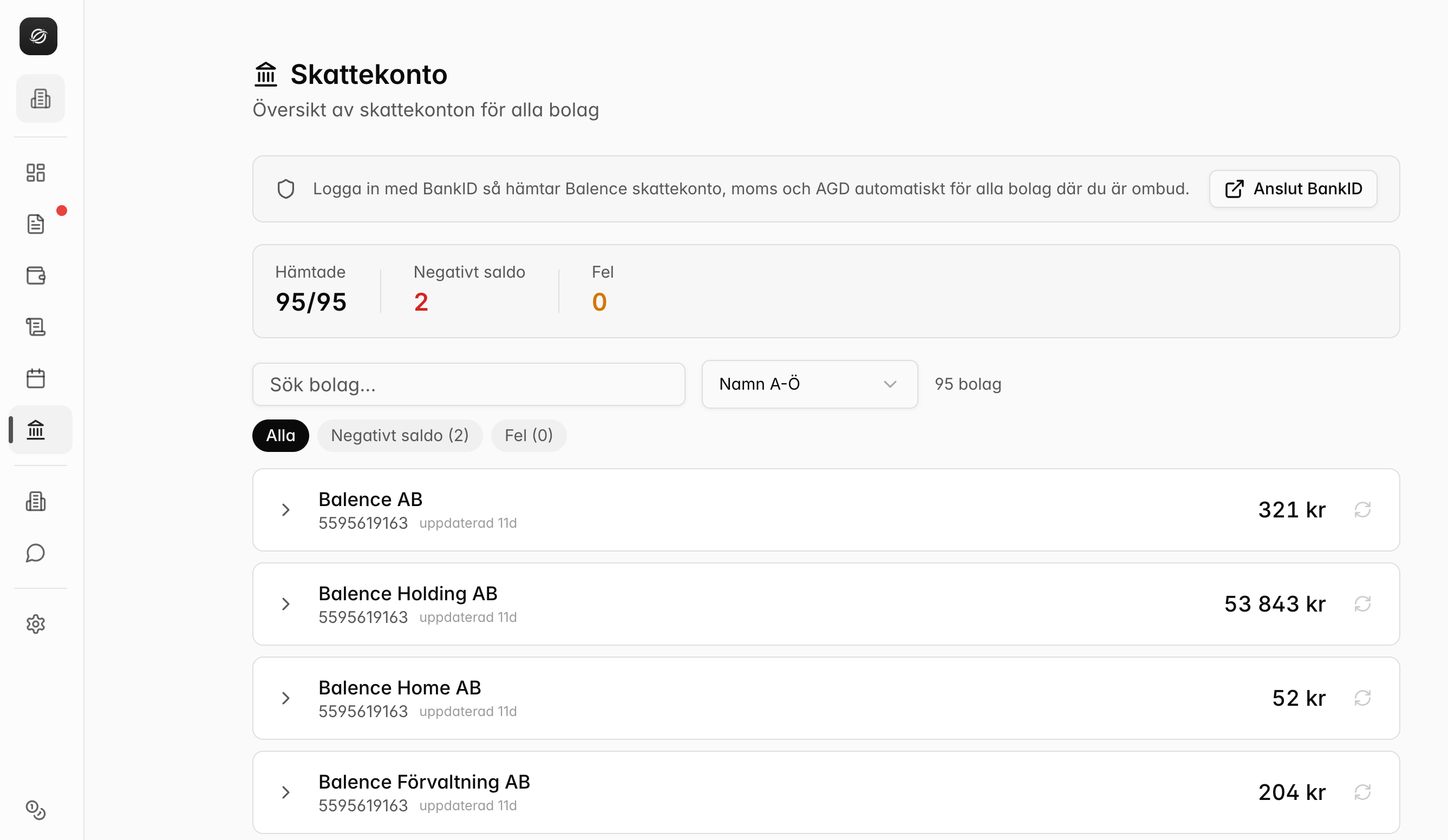Open the calendar icon in sidebar

36,378
